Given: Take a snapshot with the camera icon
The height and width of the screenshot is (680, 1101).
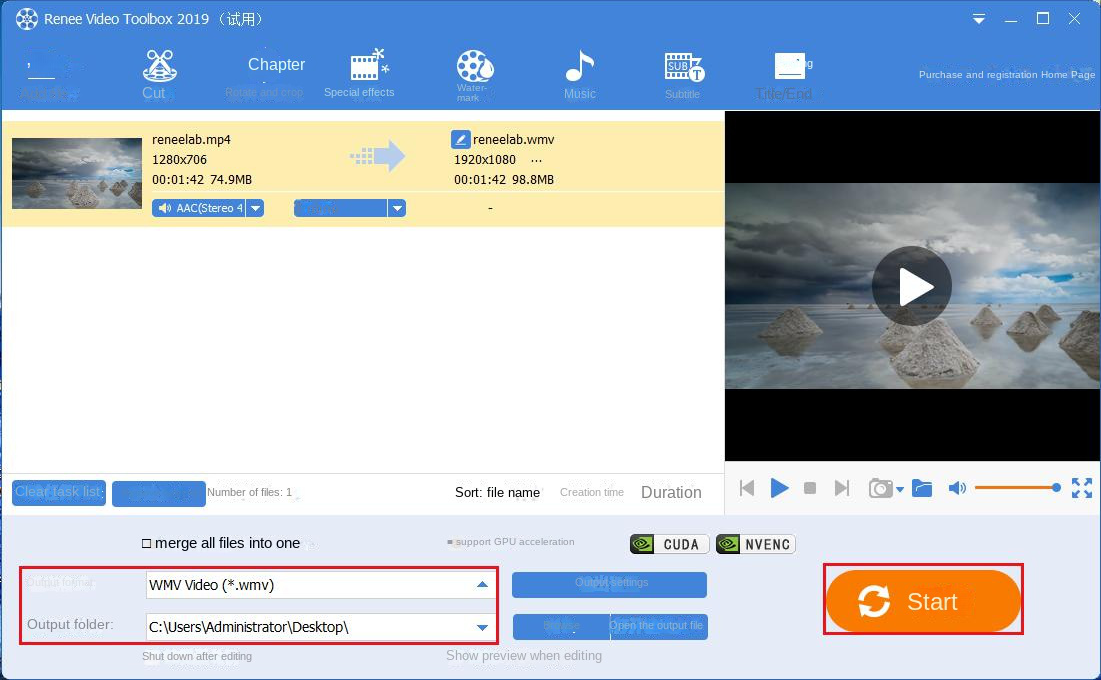Looking at the screenshot, I should point(880,488).
